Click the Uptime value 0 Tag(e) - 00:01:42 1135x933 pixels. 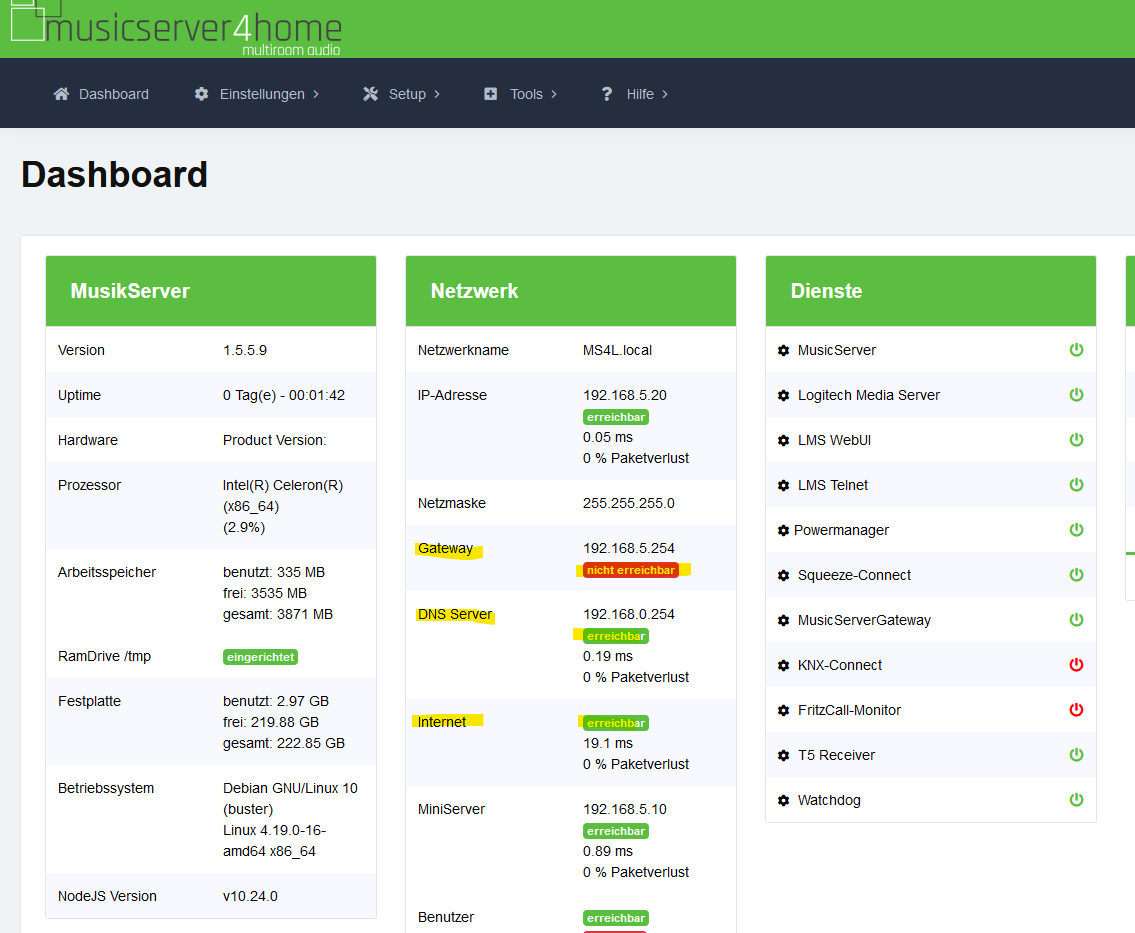(x=284, y=395)
